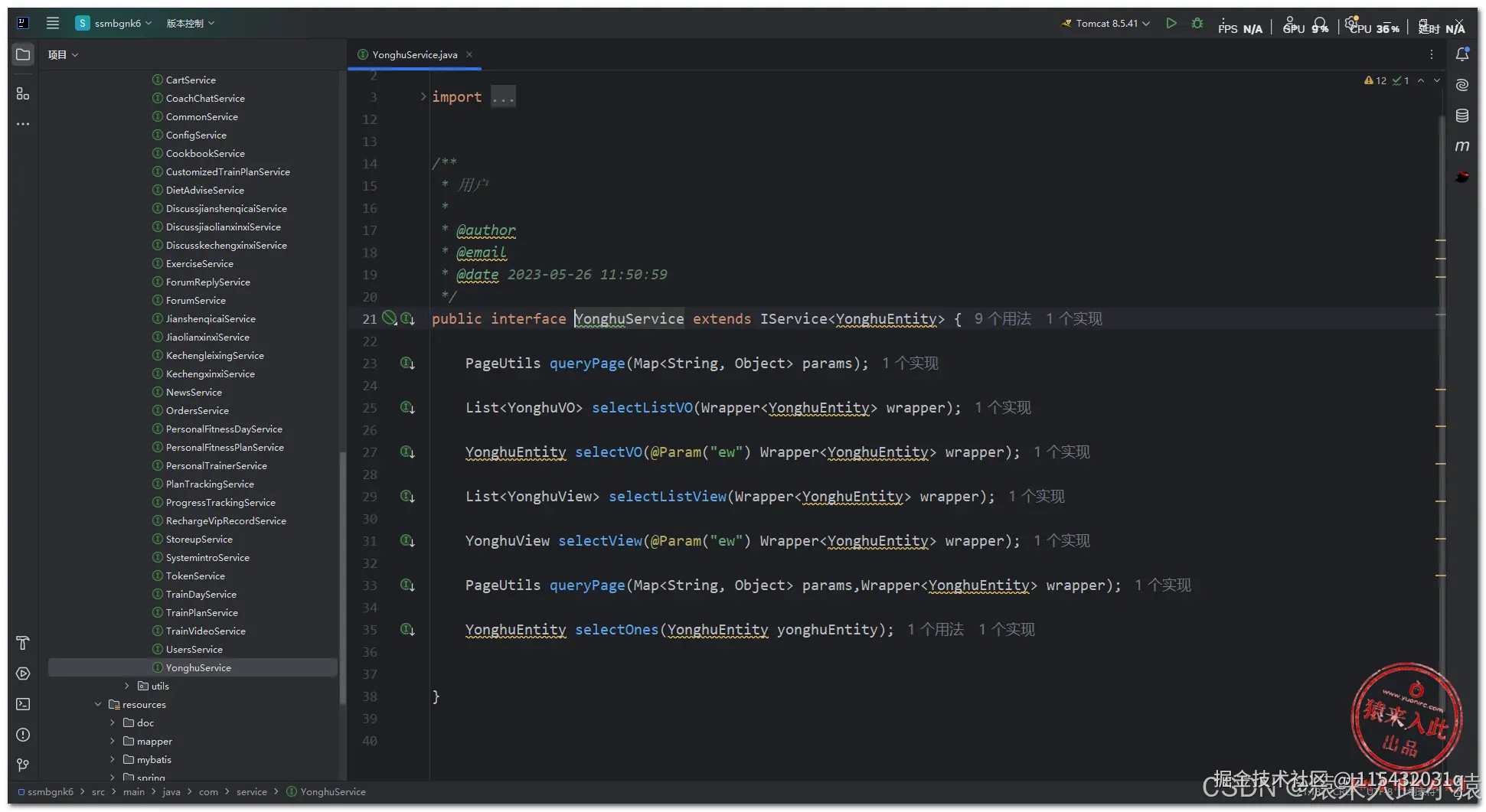Expand the mybatis folder
Viewport: 1486px width, 812px height.
click(113, 759)
